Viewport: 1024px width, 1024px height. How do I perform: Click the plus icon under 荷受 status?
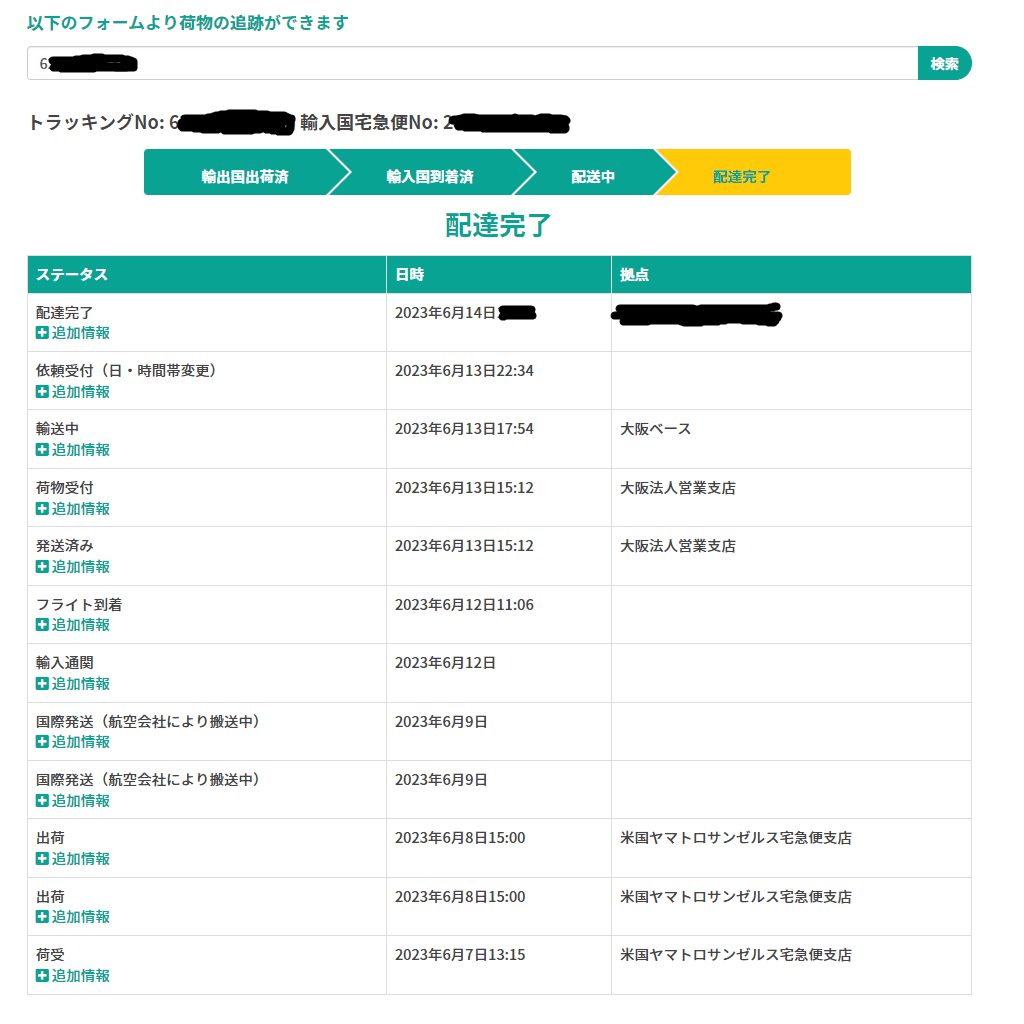tap(42, 976)
